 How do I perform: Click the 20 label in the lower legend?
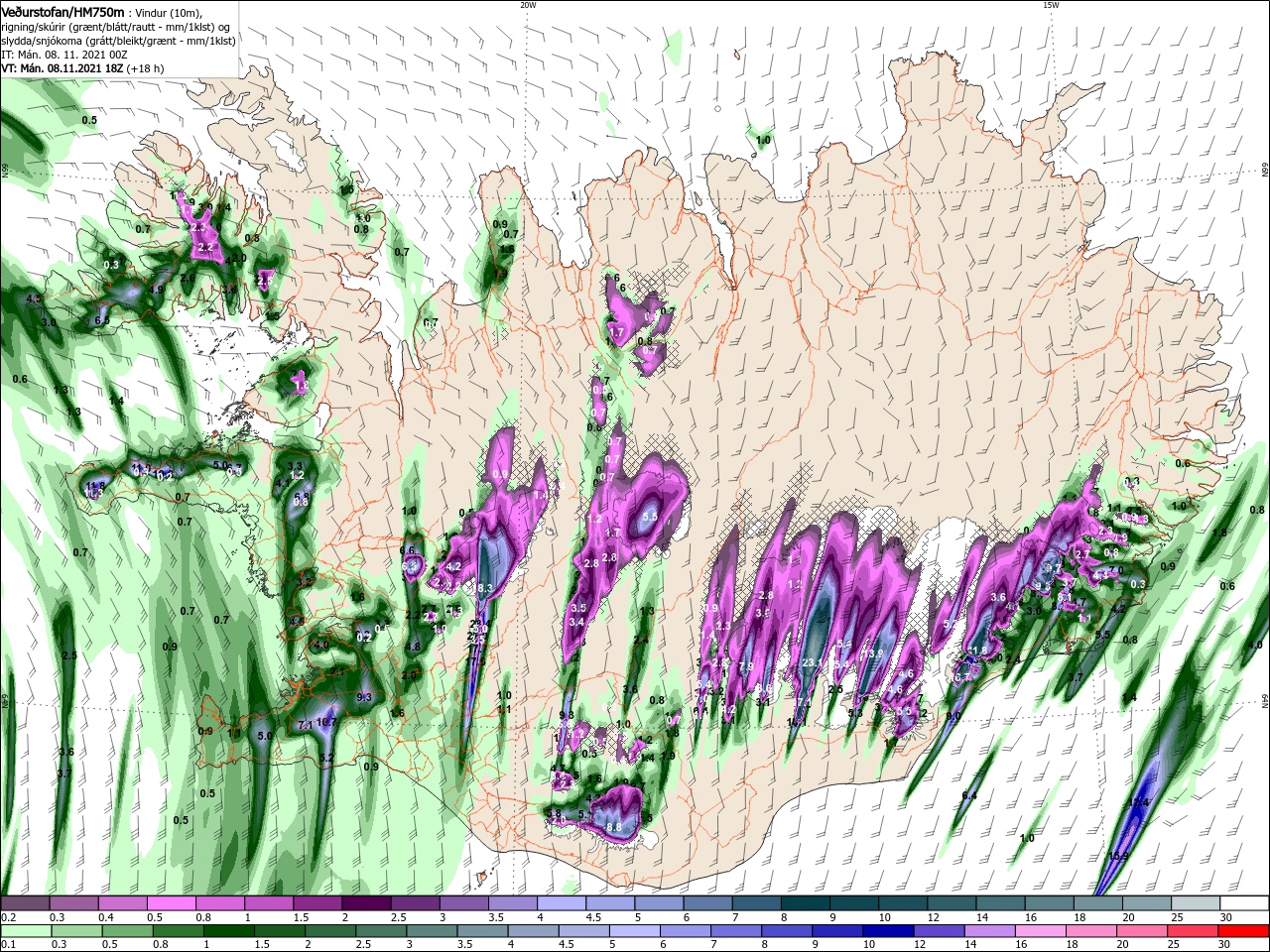pyautogui.click(x=1130, y=944)
